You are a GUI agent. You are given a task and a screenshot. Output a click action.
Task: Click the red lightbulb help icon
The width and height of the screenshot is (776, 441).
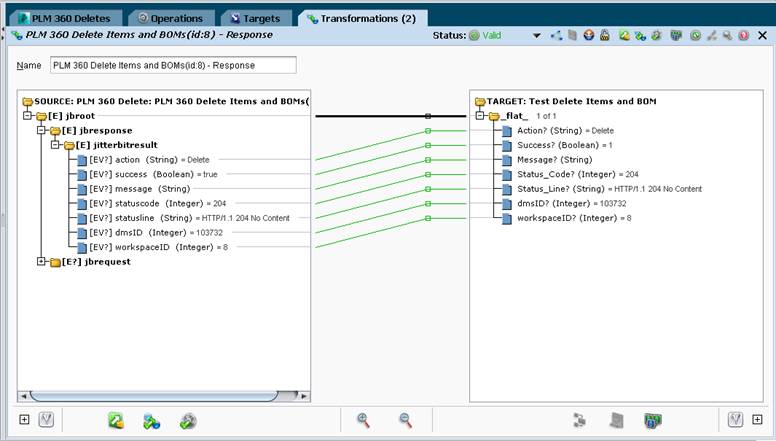tap(743, 35)
